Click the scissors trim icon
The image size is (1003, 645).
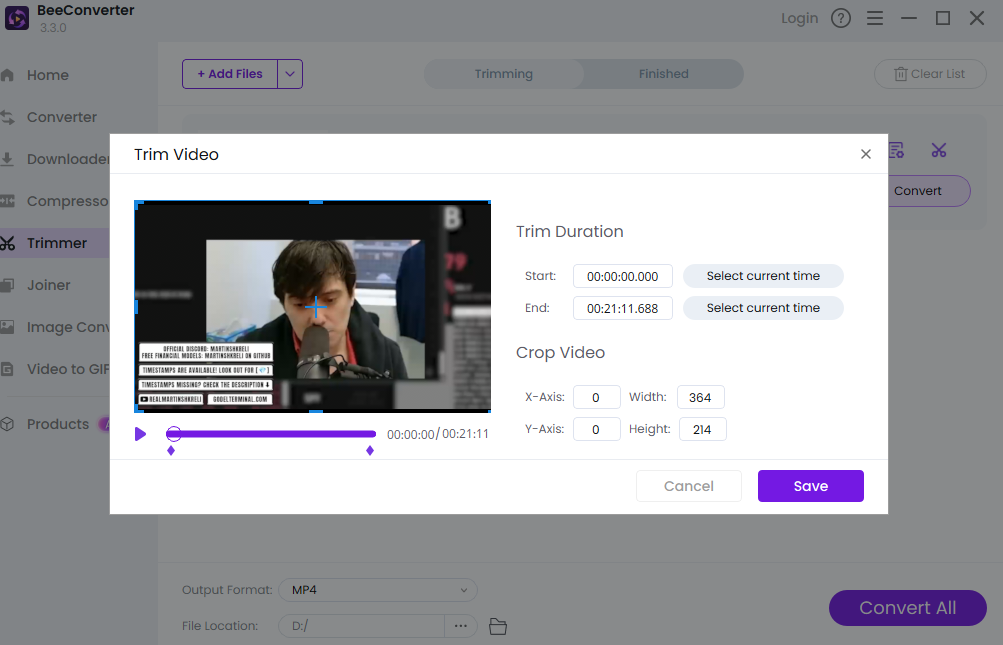coord(938,150)
